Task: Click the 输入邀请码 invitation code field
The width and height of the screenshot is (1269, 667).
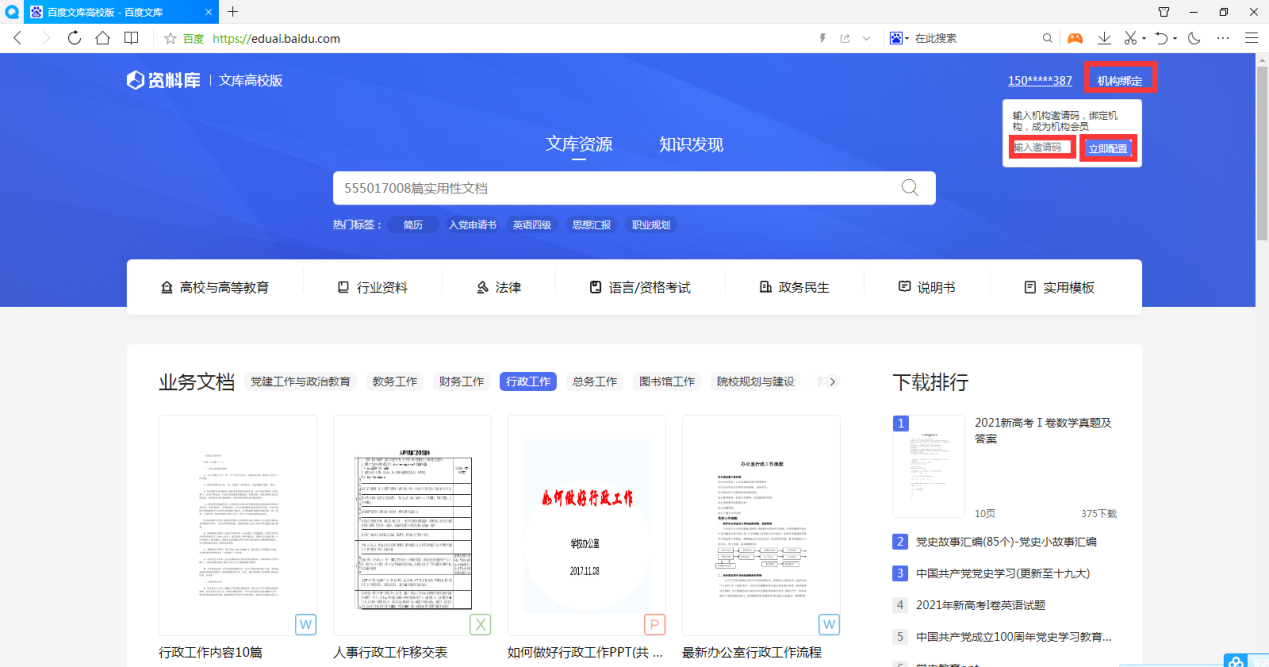Action: tap(1042, 148)
